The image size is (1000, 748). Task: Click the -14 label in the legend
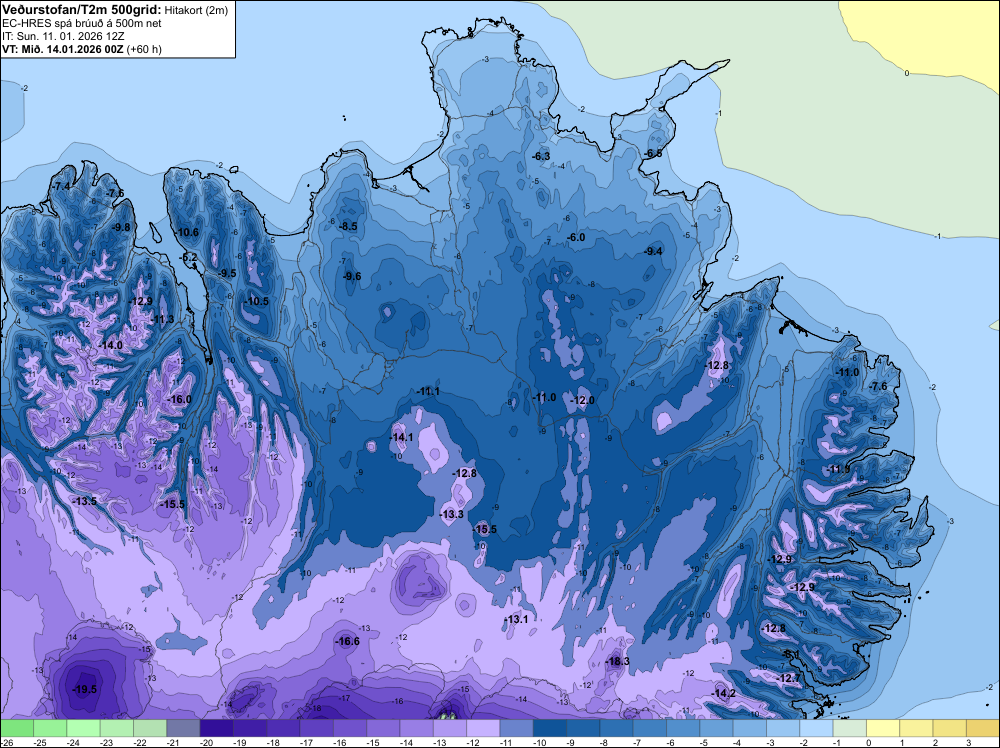(408, 743)
